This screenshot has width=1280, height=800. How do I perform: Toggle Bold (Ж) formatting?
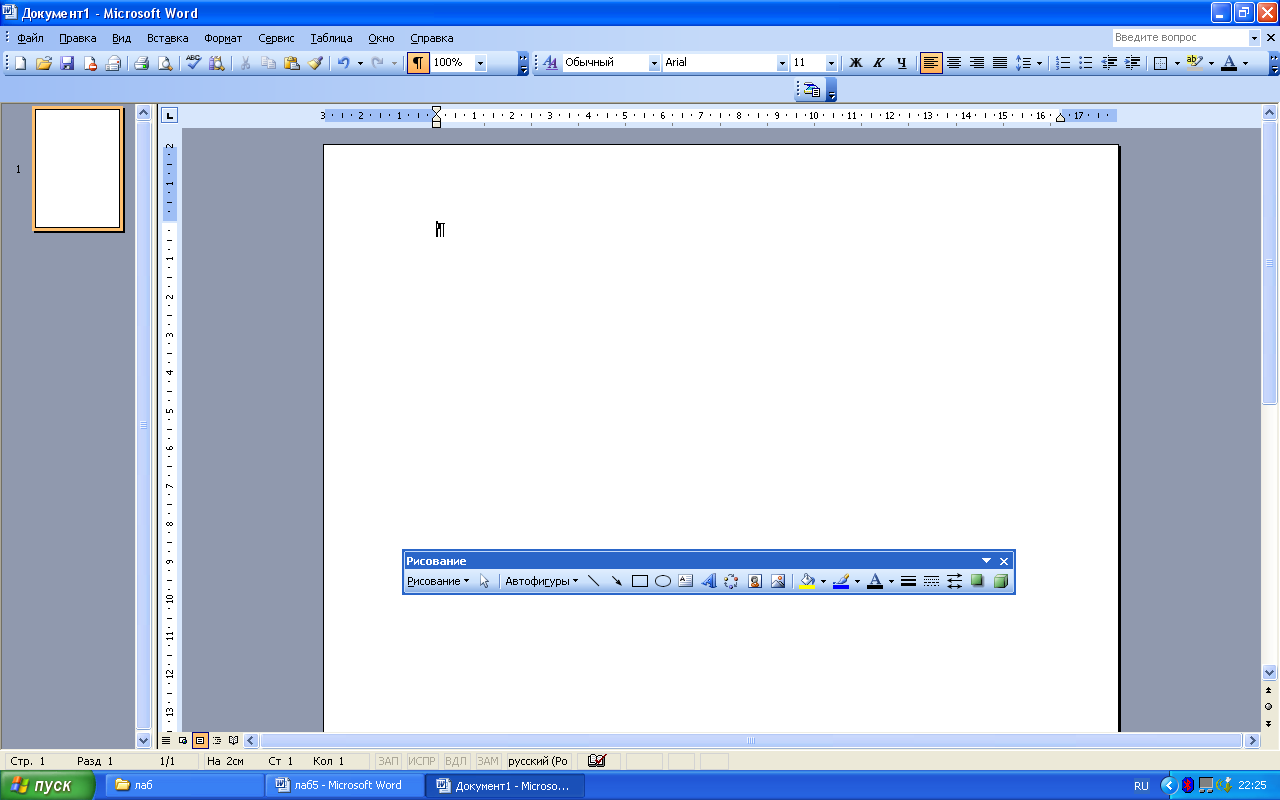[856, 63]
